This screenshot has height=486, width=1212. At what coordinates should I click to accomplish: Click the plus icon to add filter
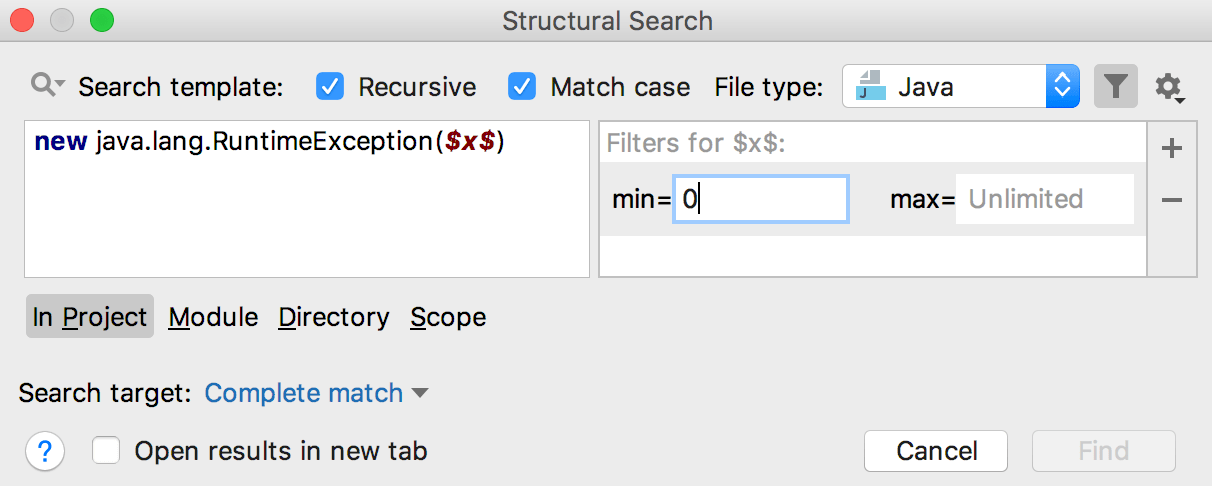pos(1172,149)
